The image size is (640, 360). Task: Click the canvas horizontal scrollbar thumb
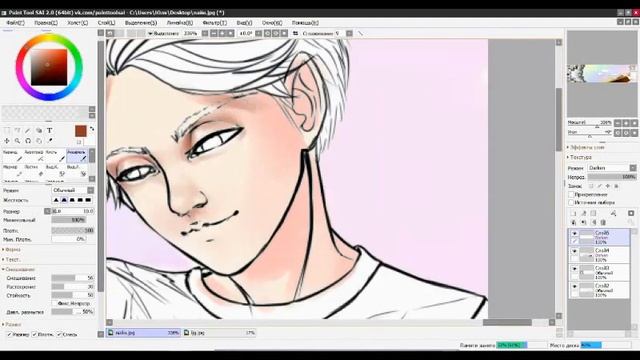(507, 322)
